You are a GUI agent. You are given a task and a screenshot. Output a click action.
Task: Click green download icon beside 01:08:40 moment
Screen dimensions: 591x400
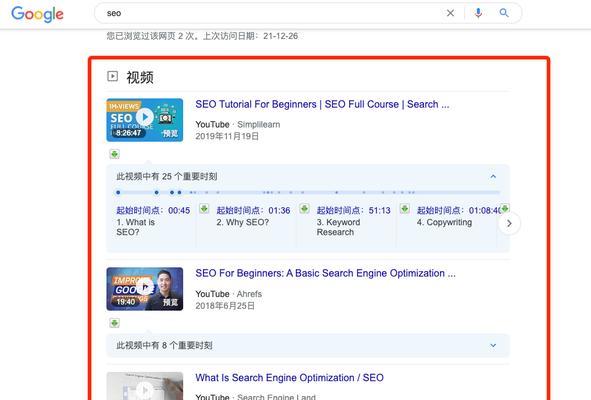[x=505, y=208]
